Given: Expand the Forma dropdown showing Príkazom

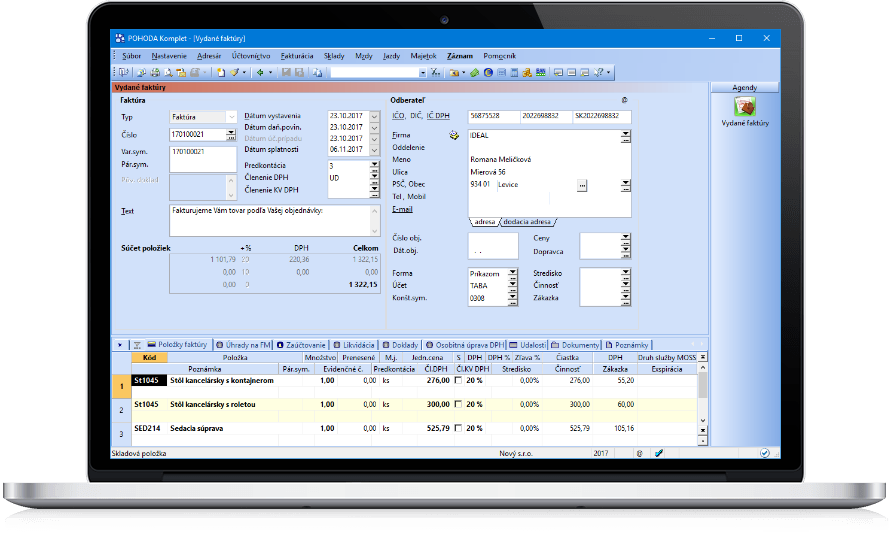Looking at the screenshot, I should 512,272.
